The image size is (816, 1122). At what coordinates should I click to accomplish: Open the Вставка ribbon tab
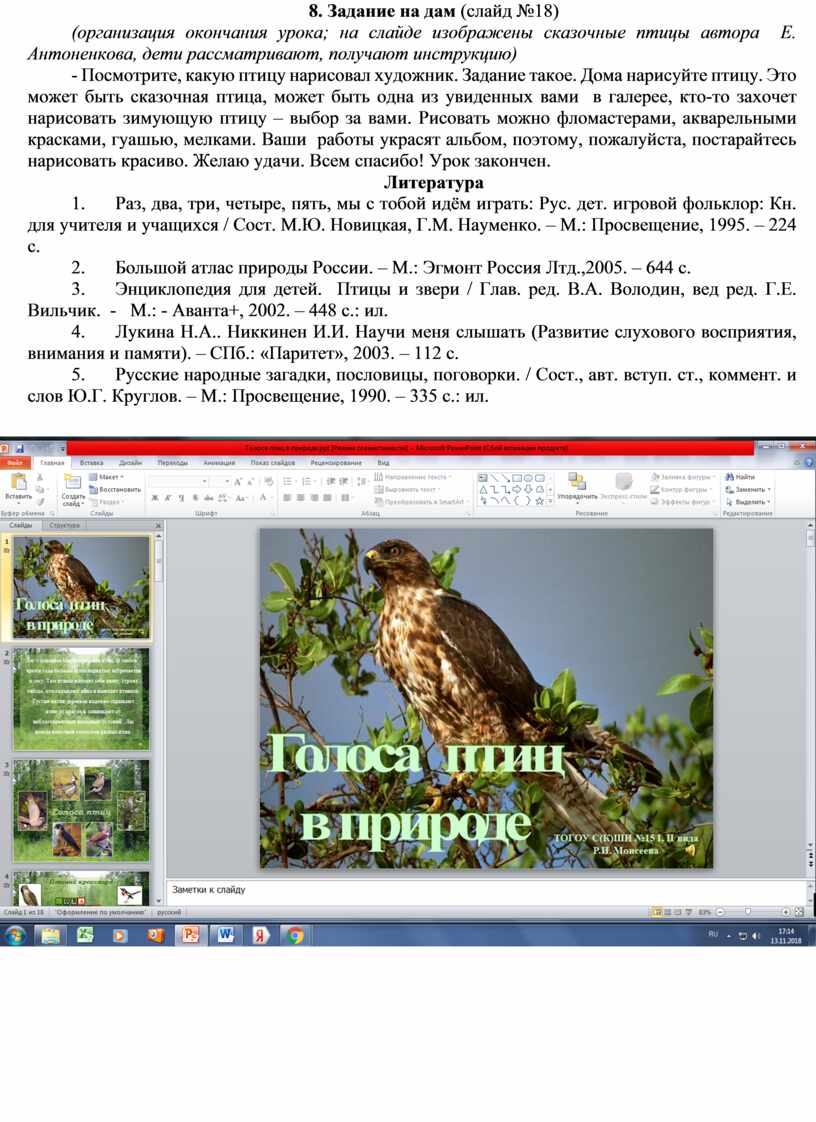[91, 463]
